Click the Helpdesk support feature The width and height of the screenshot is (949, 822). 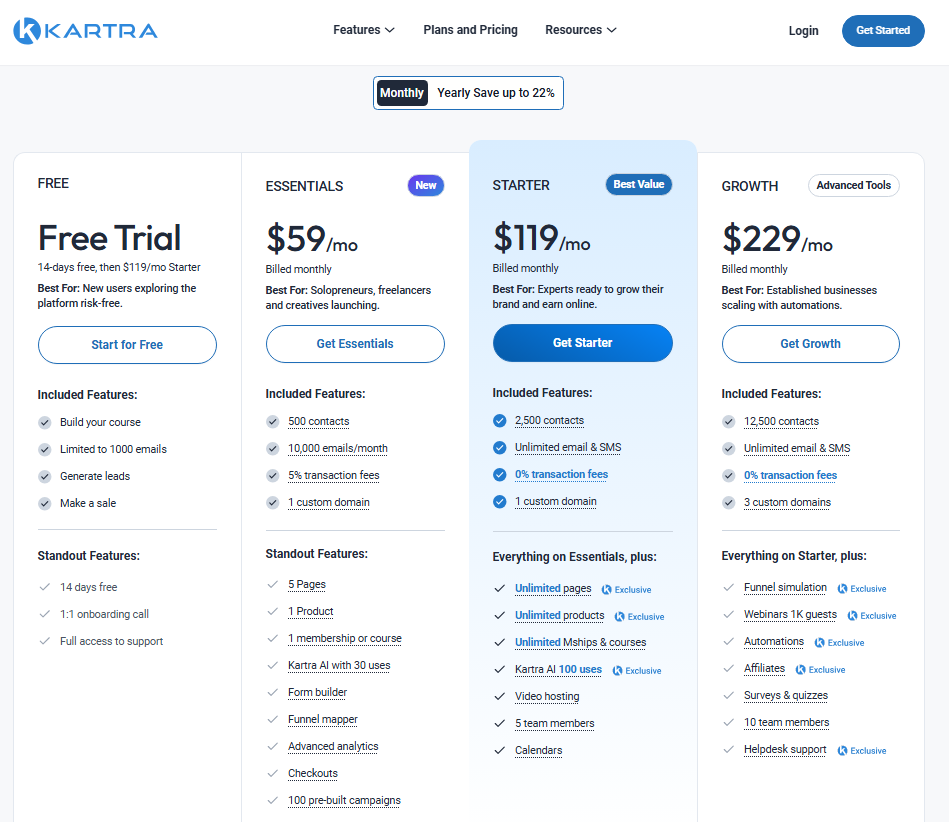tap(785, 749)
